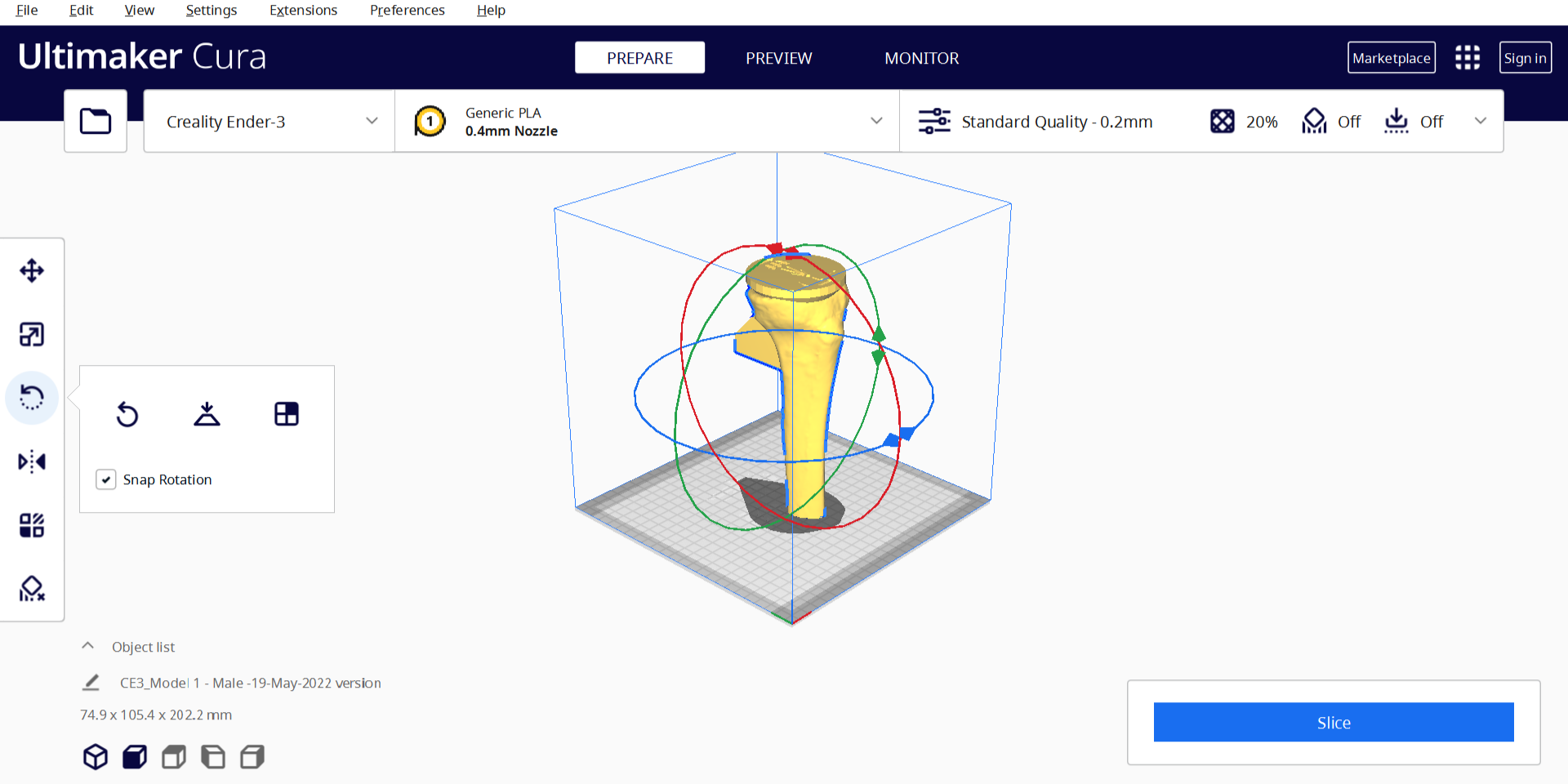Switch to the 3D perspective view cube
This screenshot has width=1568, height=784.
[x=96, y=757]
